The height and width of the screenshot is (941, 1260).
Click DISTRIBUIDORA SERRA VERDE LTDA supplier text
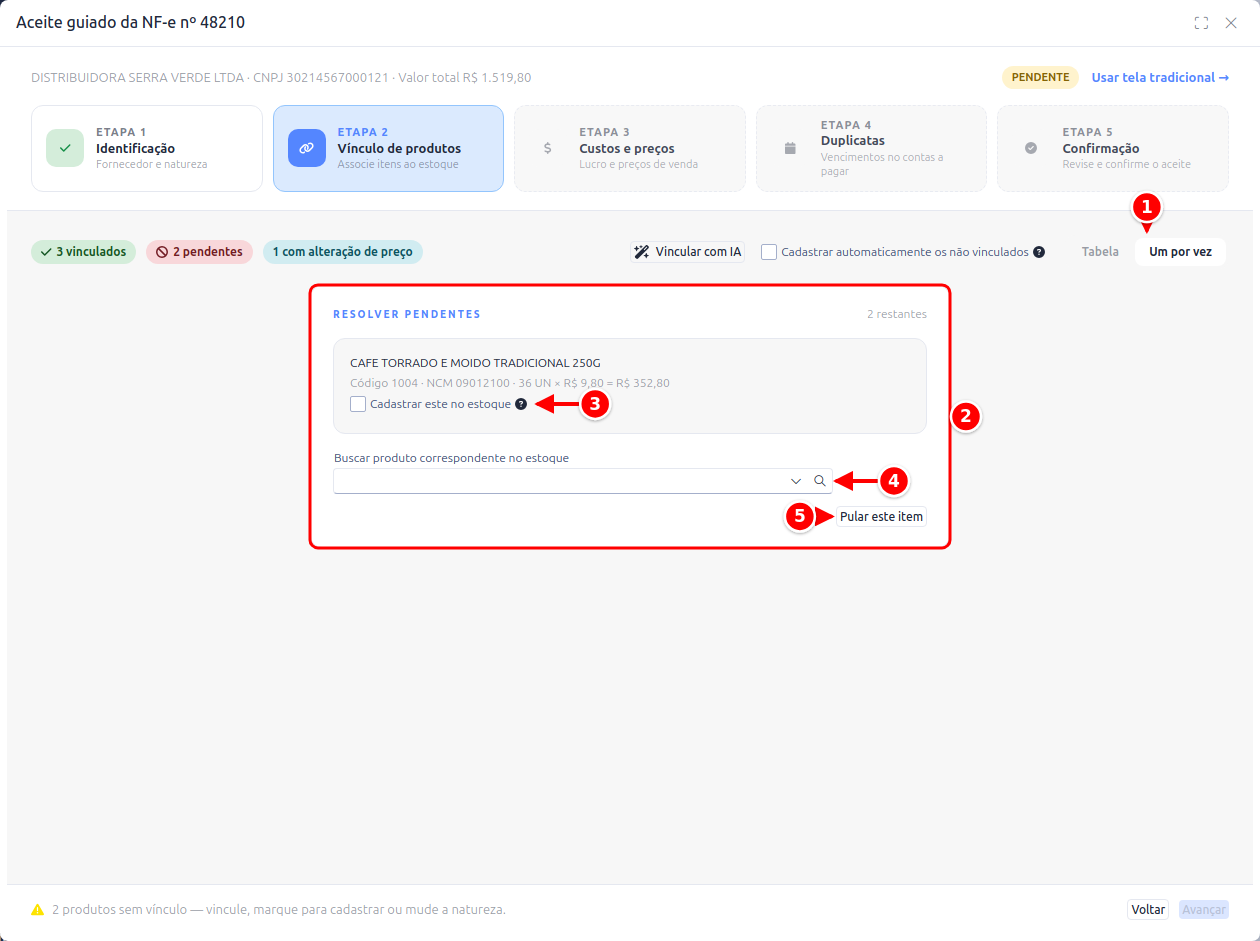tap(137, 77)
